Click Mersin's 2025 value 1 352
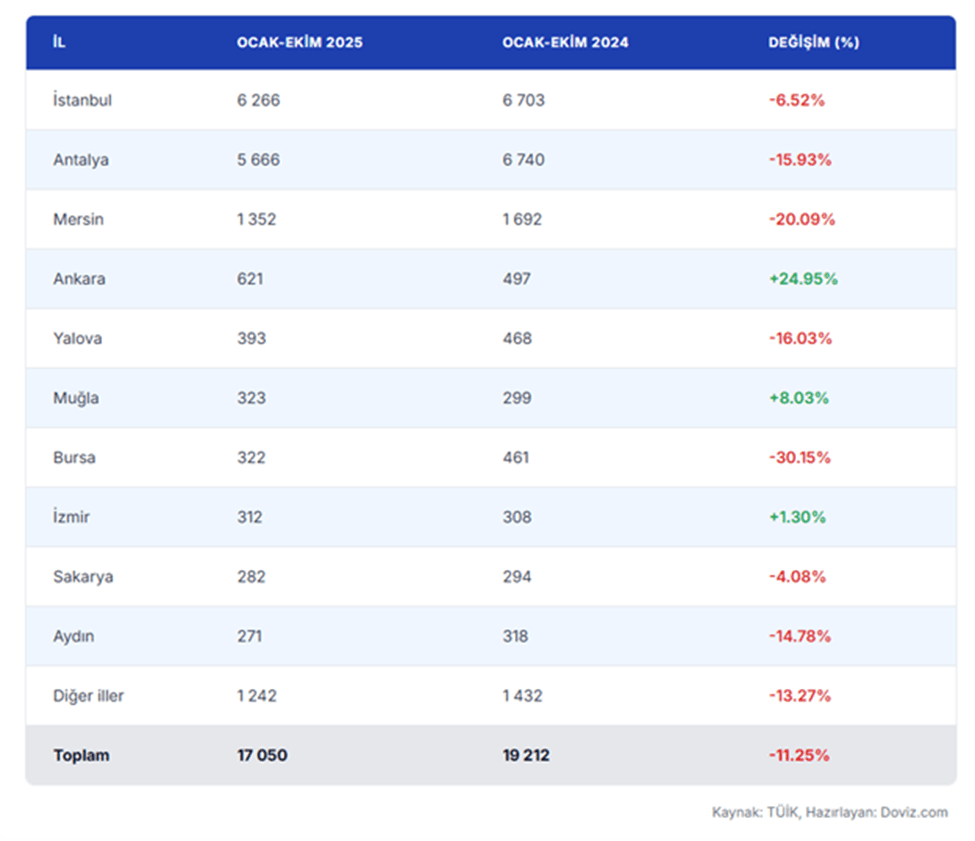The height and width of the screenshot is (841, 975). 256,219
